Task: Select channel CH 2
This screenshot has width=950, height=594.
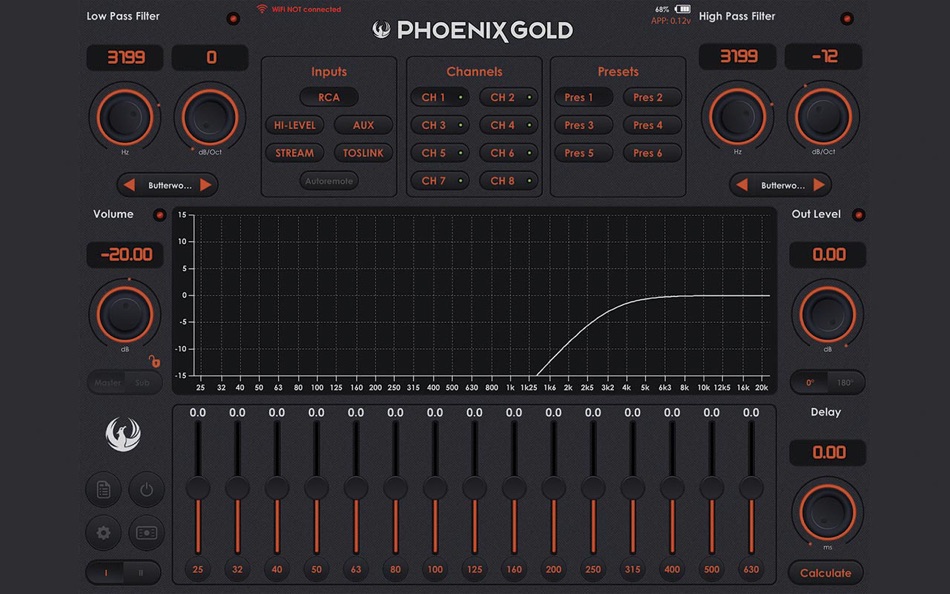Action: pos(508,97)
